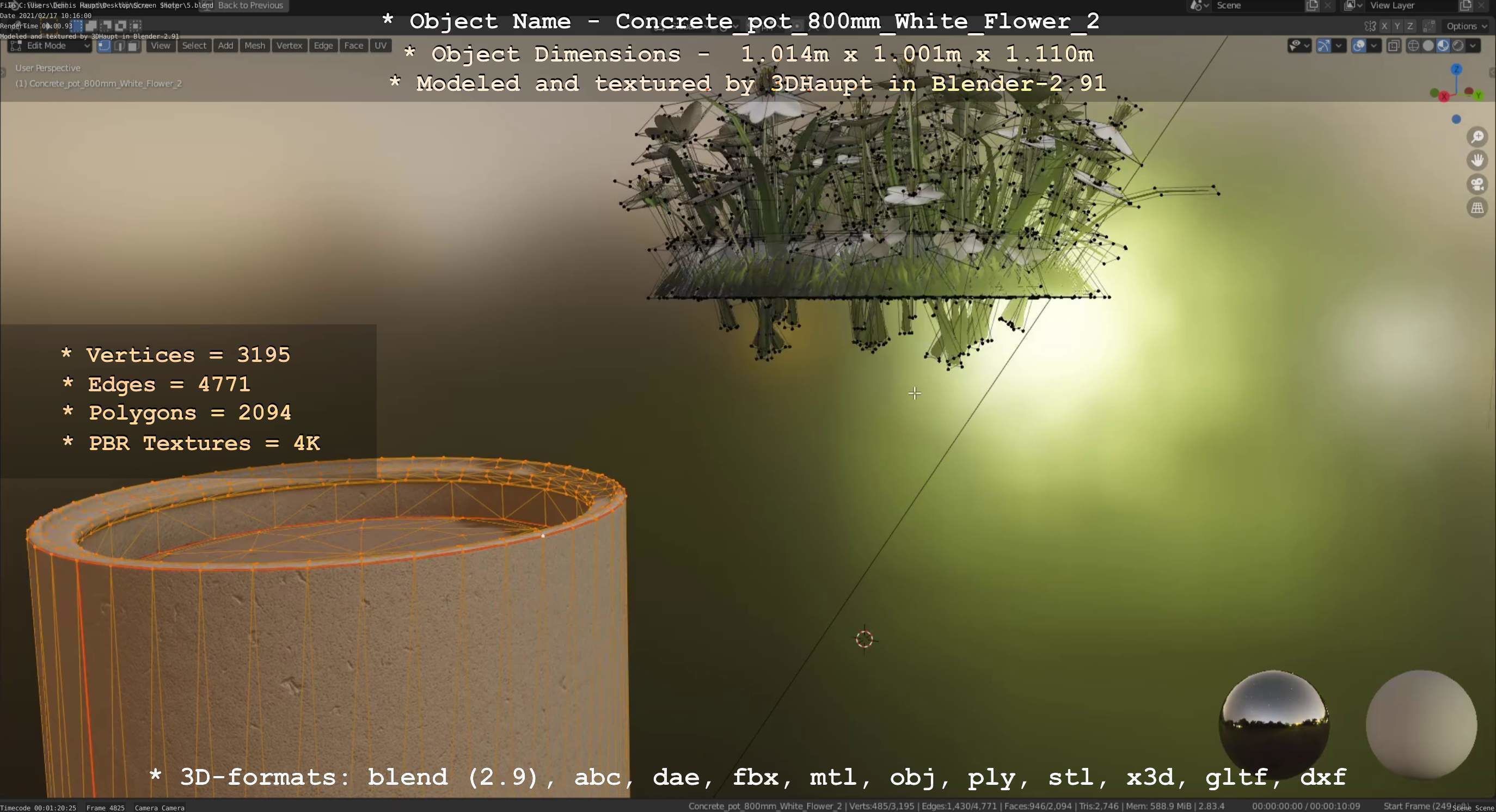Open the Edge menu

coord(323,46)
